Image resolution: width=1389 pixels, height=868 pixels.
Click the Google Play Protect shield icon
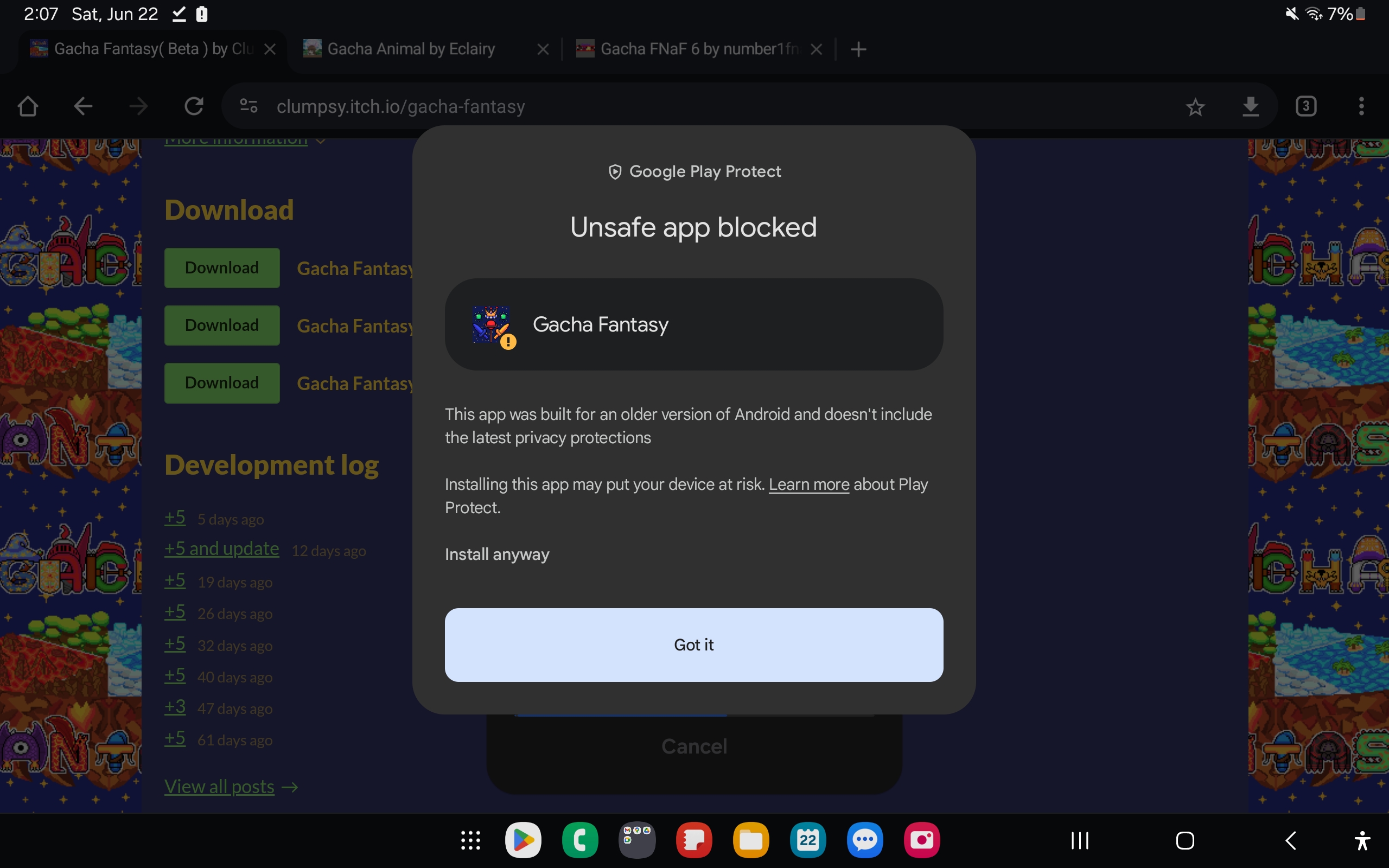click(x=614, y=171)
